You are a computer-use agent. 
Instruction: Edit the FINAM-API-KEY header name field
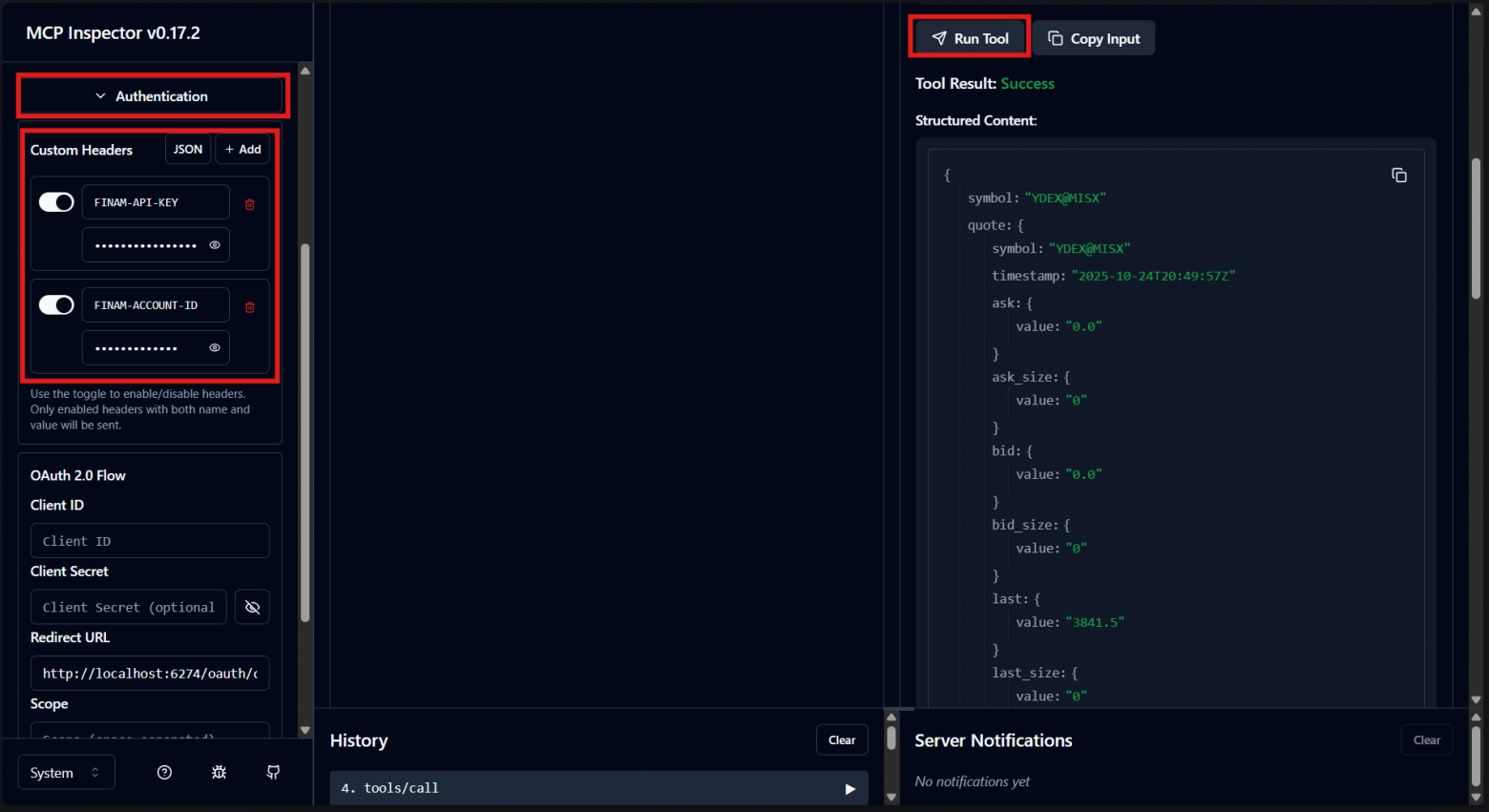[156, 202]
